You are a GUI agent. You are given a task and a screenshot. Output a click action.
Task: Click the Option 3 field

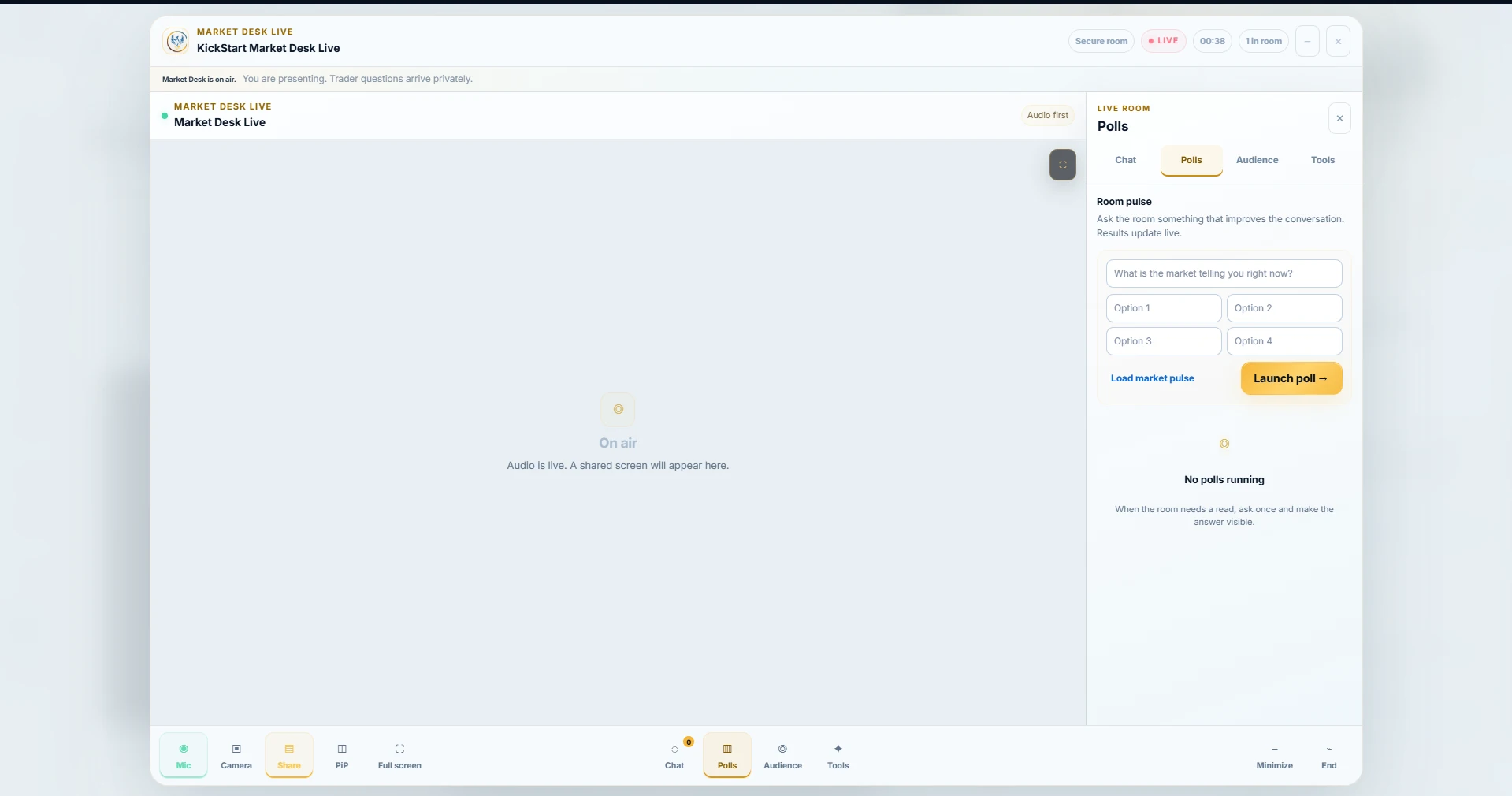pyautogui.click(x=1164, y=341)
